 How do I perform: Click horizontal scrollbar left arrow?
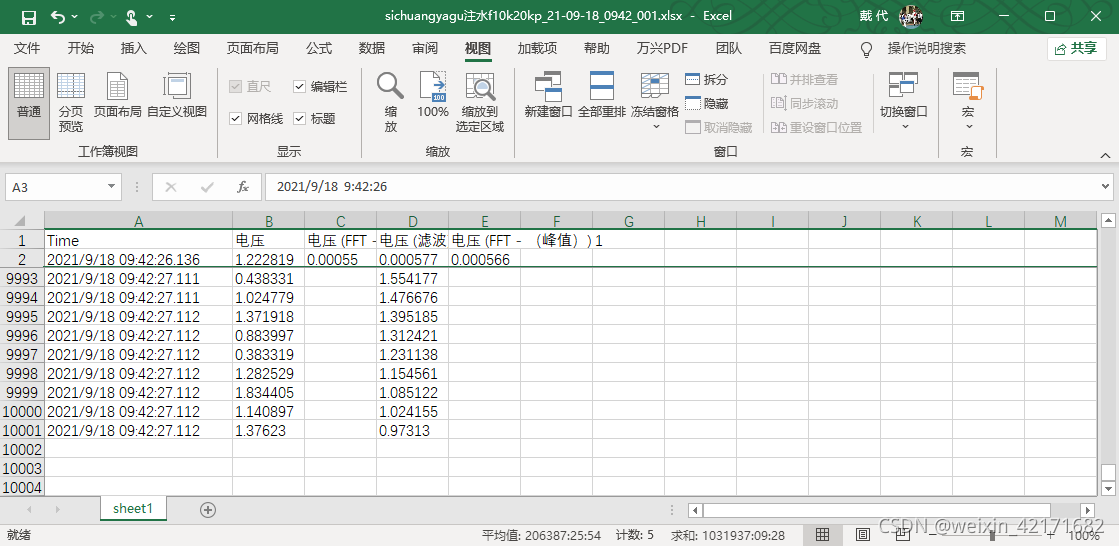(x=694, y=510)
